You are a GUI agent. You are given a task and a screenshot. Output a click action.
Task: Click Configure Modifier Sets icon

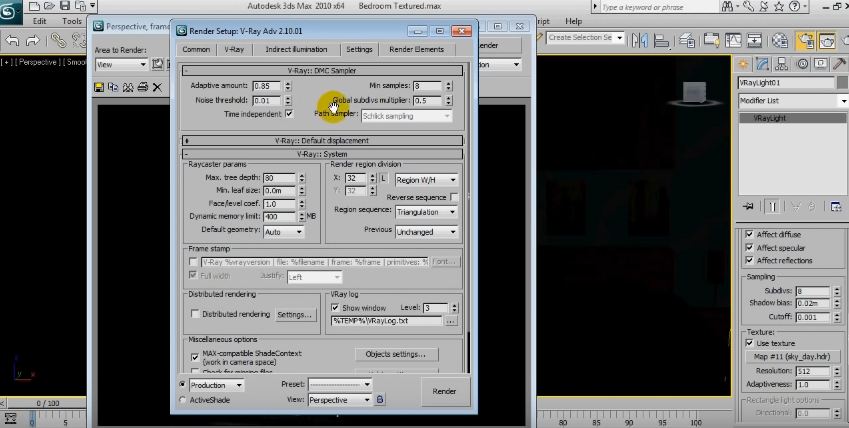tap(835, 206)
